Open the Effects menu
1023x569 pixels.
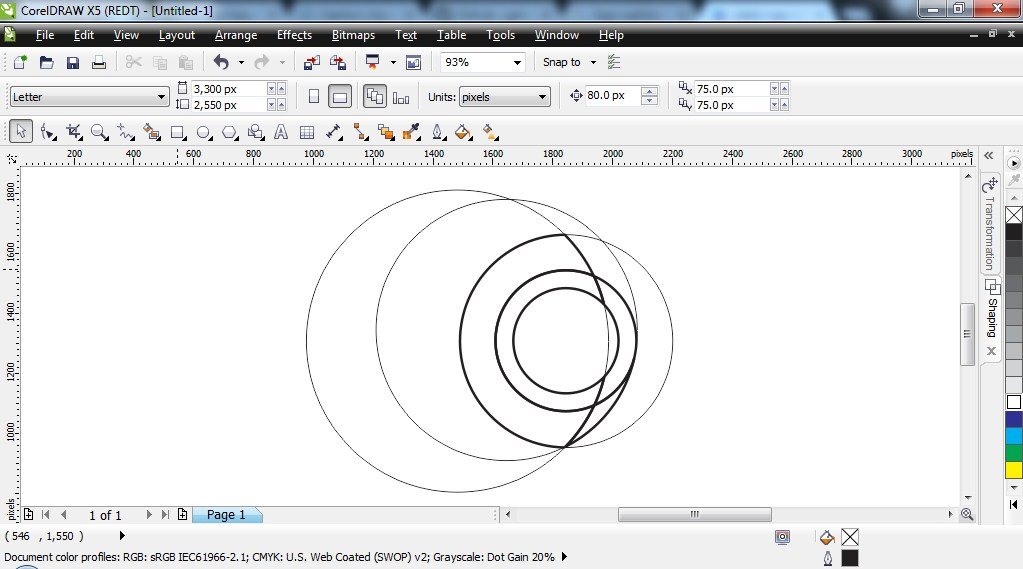pos(294,35)
